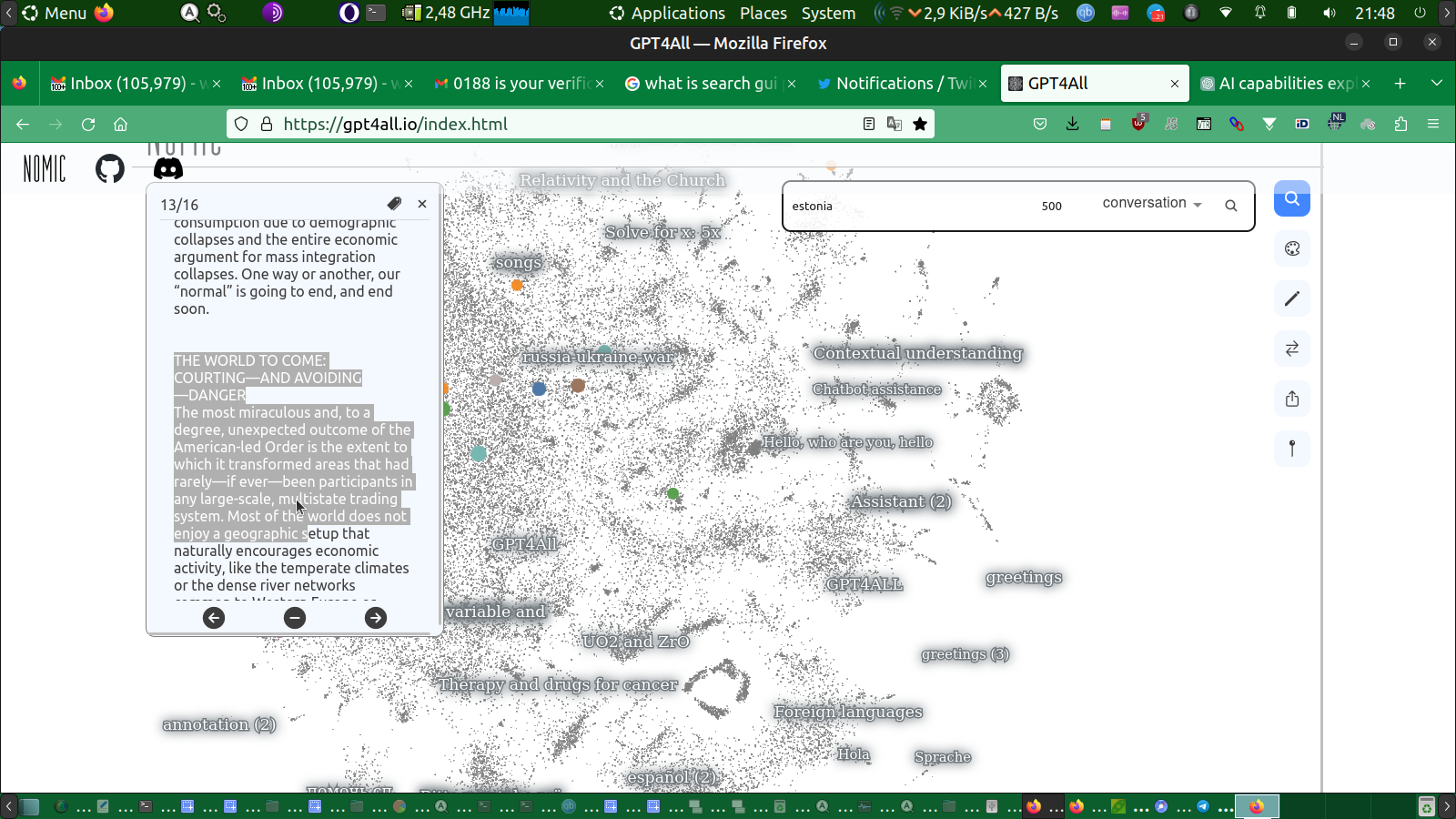Click the green point in map center

672,493
